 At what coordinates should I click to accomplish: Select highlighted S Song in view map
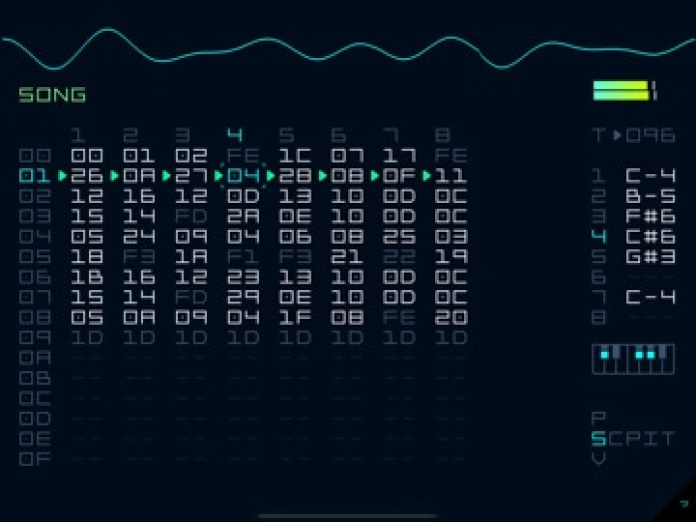(599, 439)
